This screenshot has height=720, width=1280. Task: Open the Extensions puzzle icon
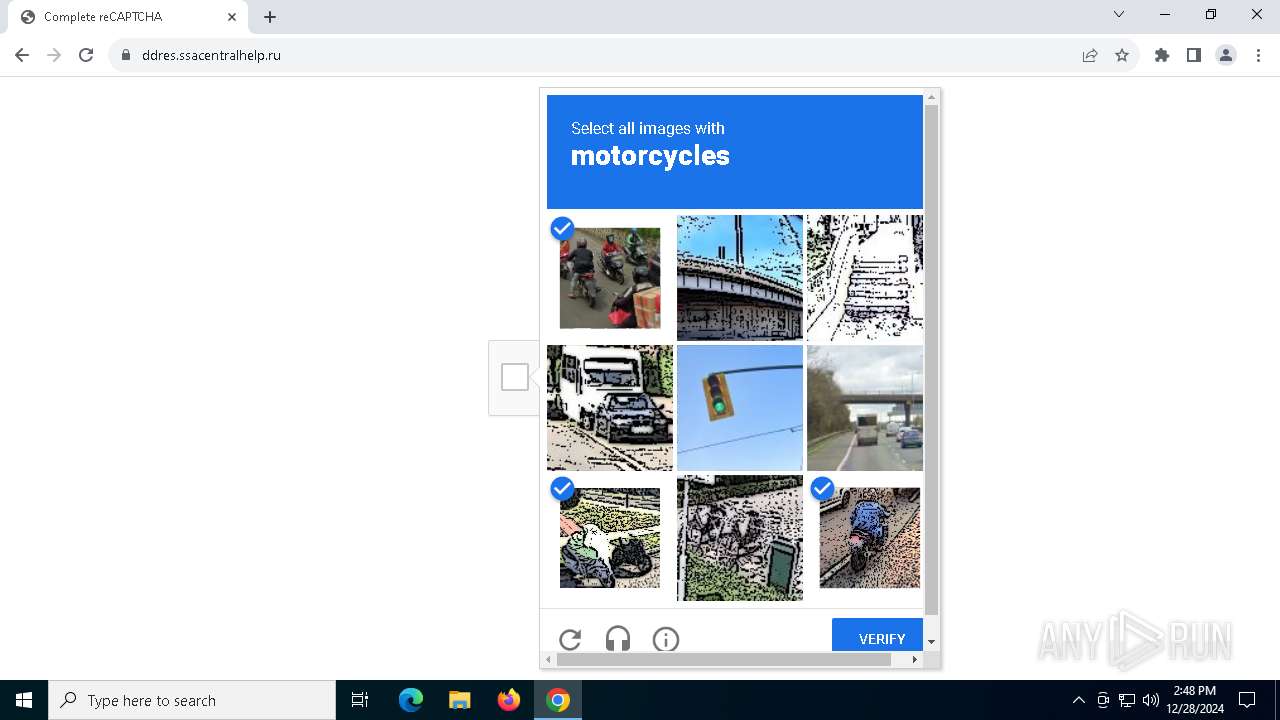click(1162, 55)
